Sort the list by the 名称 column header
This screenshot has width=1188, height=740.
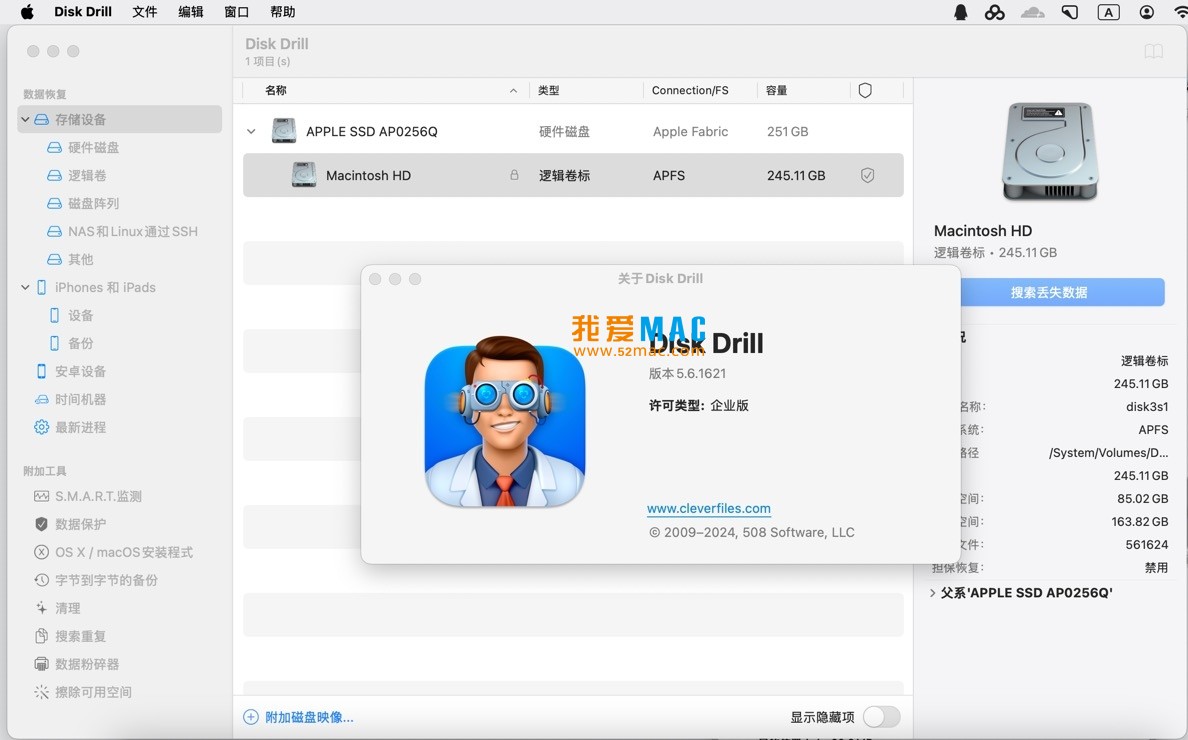276,90
